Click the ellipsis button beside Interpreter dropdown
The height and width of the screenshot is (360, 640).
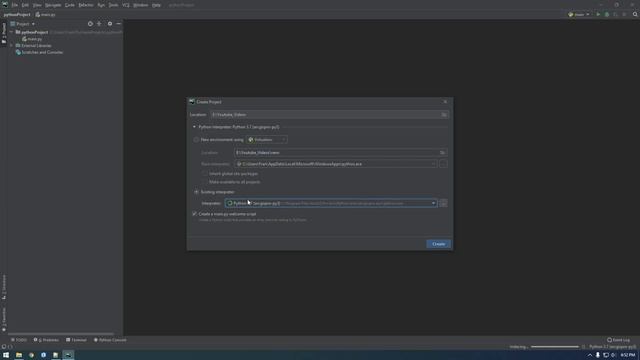pos(443,203)
